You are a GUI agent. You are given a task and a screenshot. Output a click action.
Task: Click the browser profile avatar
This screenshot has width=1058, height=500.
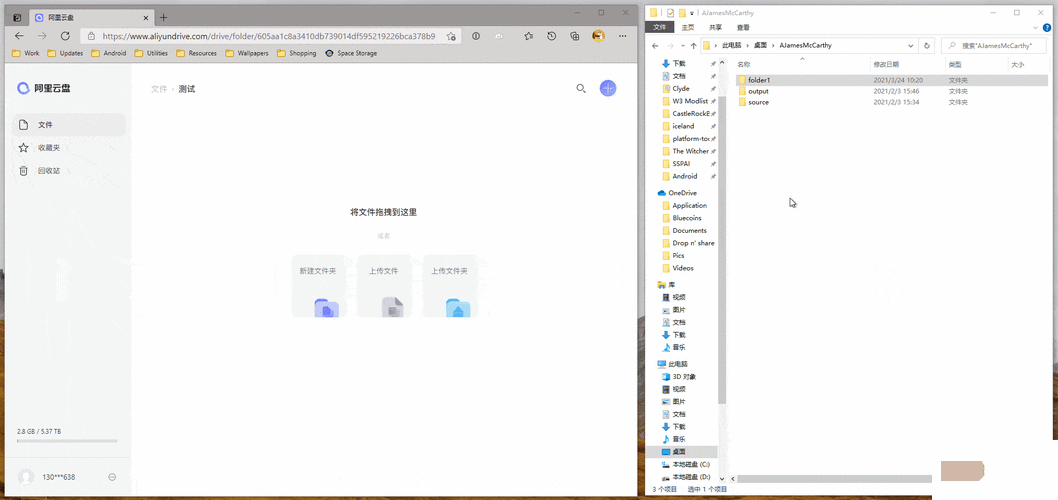(598, 36)
